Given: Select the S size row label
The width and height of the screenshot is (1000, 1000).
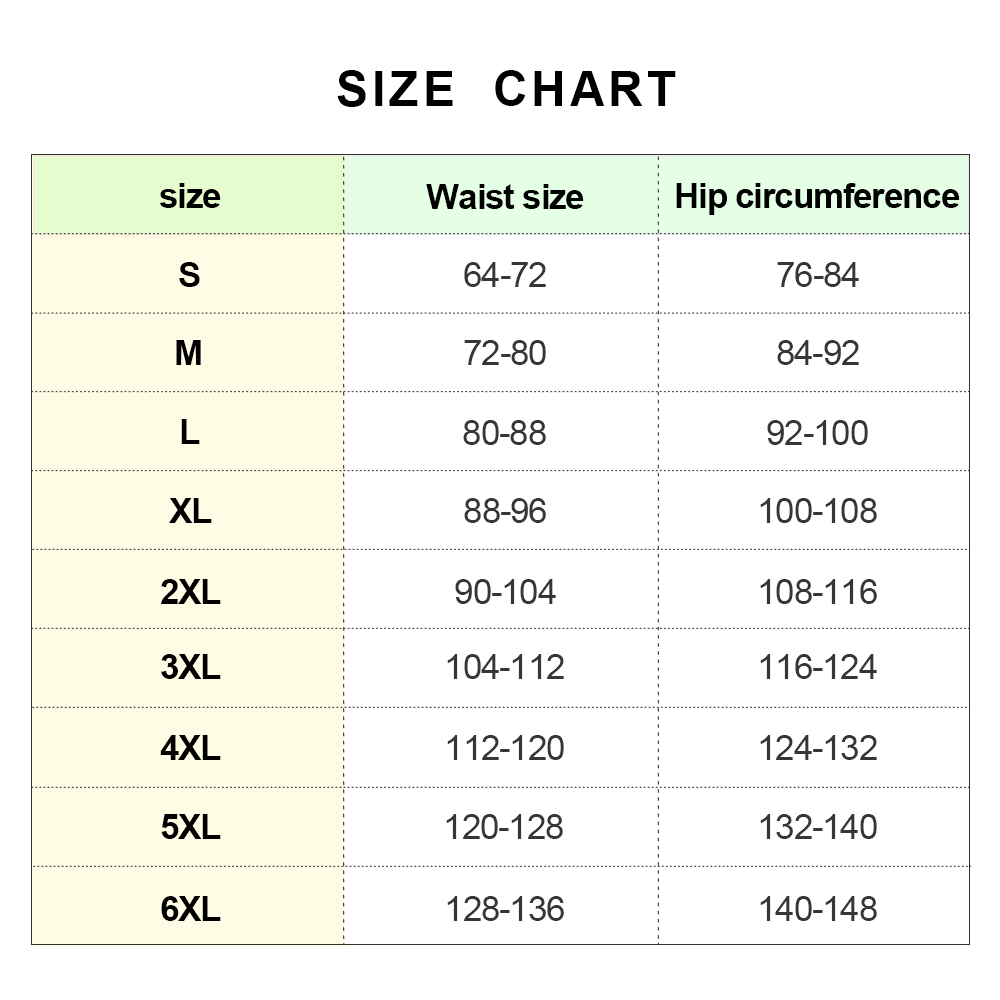Looking at the screenshot, I should coord(189,274).
